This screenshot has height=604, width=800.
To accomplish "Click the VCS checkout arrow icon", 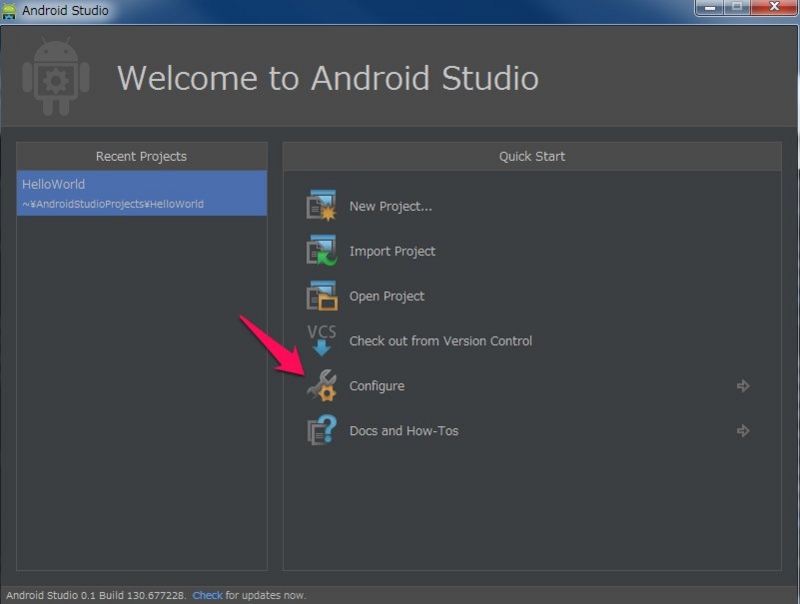I will (321, 340).
